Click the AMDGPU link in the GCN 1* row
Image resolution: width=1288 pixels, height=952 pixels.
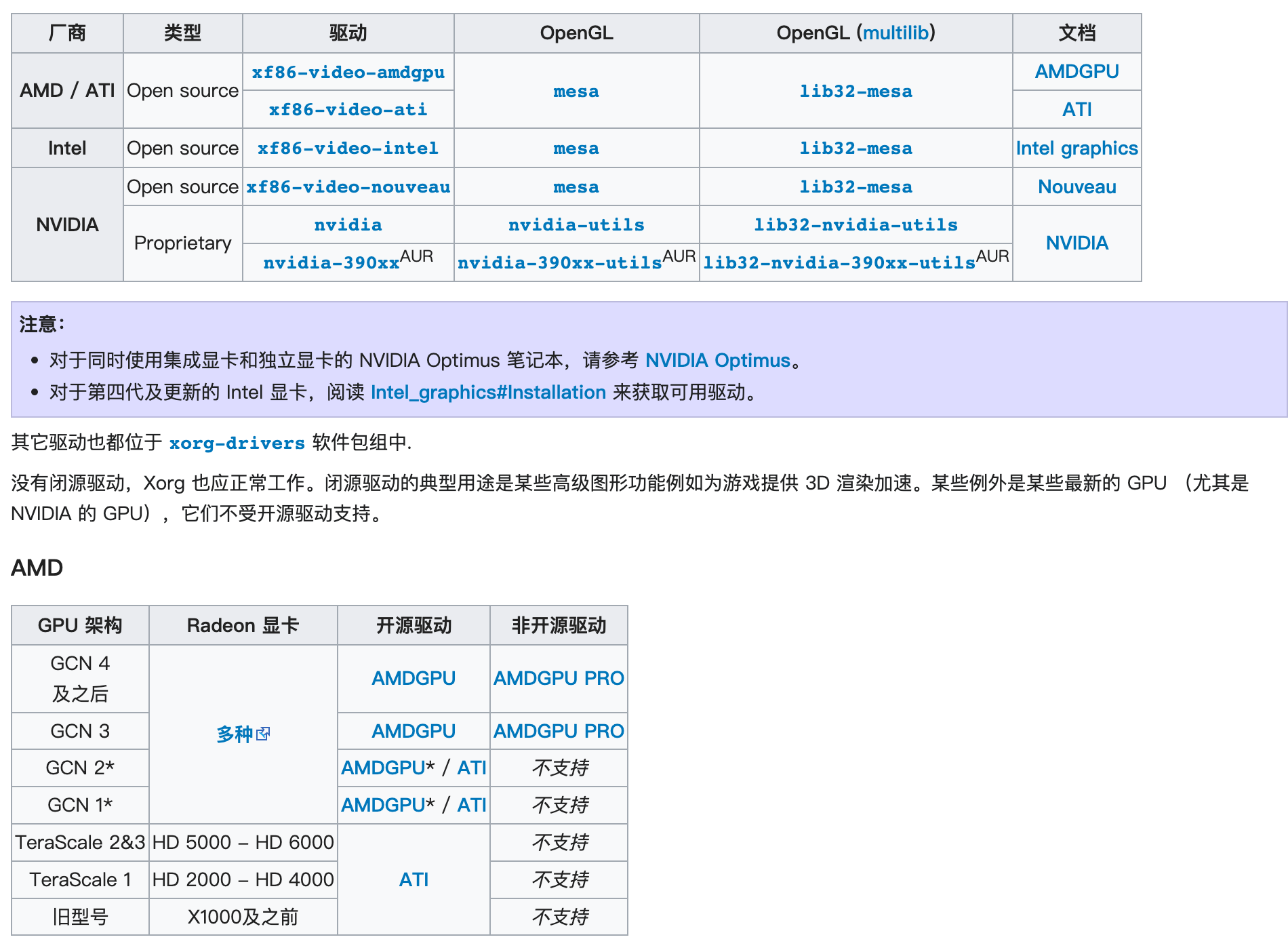point(383,805)
